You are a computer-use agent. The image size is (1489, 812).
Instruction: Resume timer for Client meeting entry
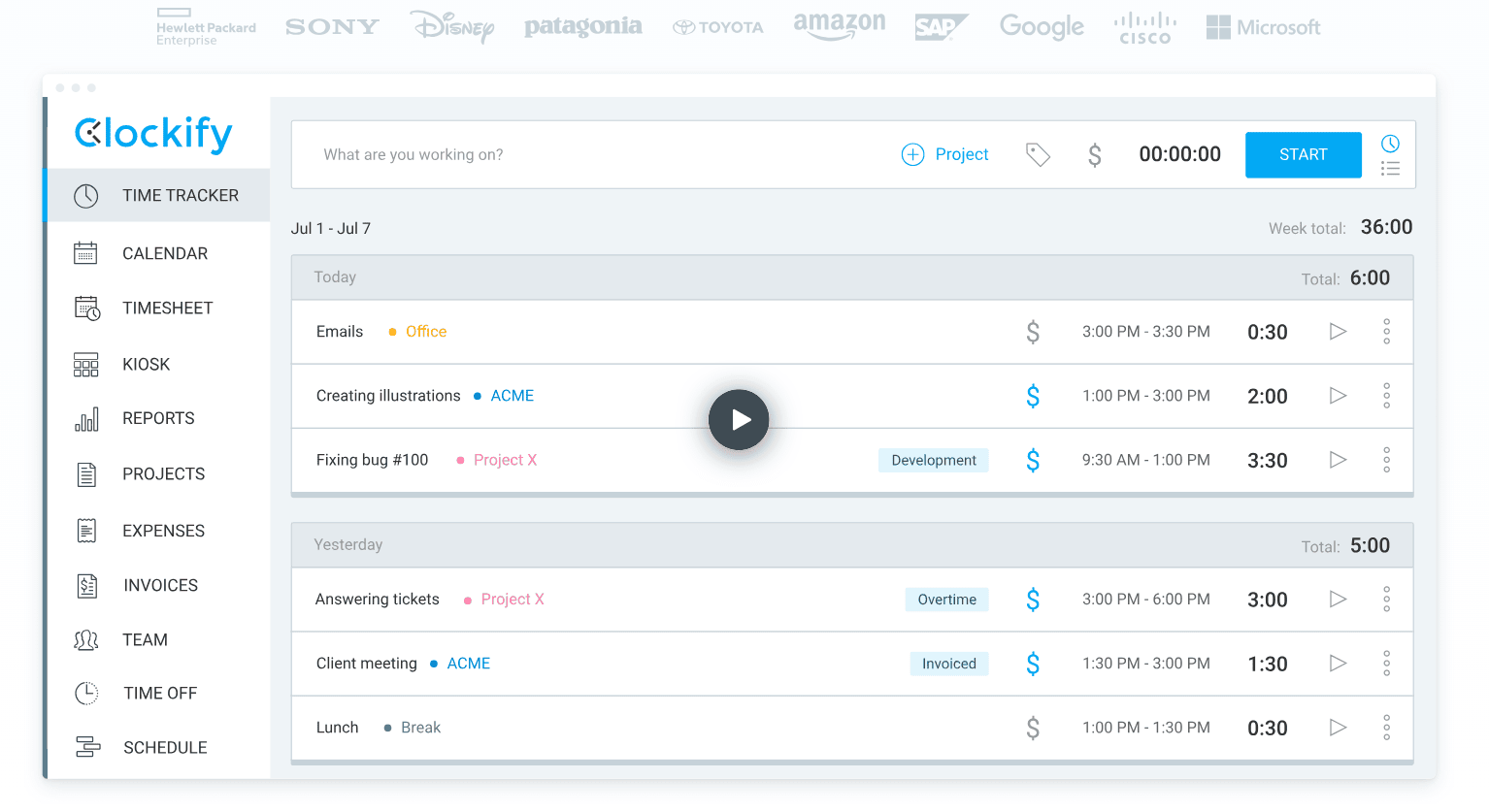tap(1338, 664)
